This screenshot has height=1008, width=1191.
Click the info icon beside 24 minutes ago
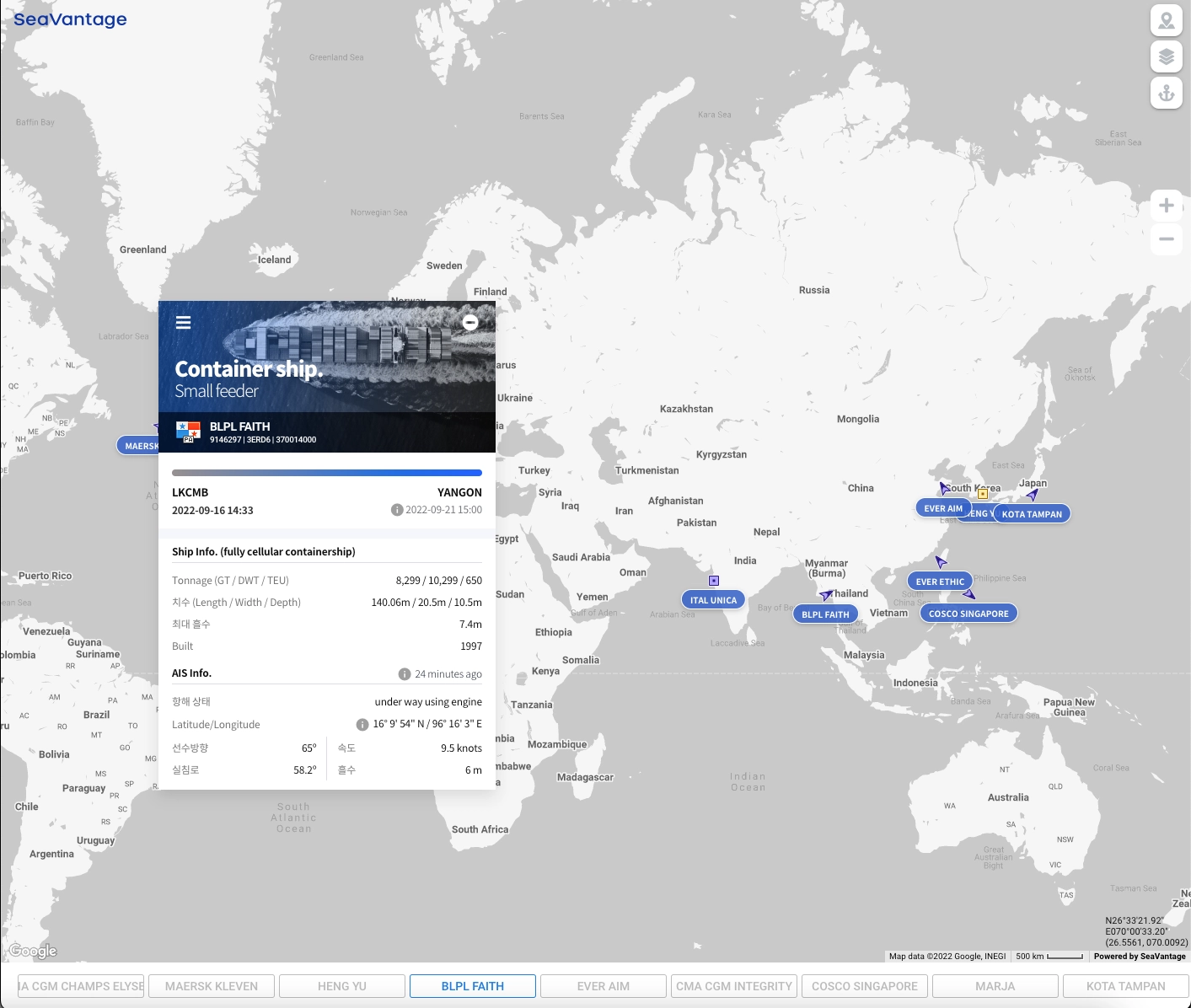click(x=405, y=674)
